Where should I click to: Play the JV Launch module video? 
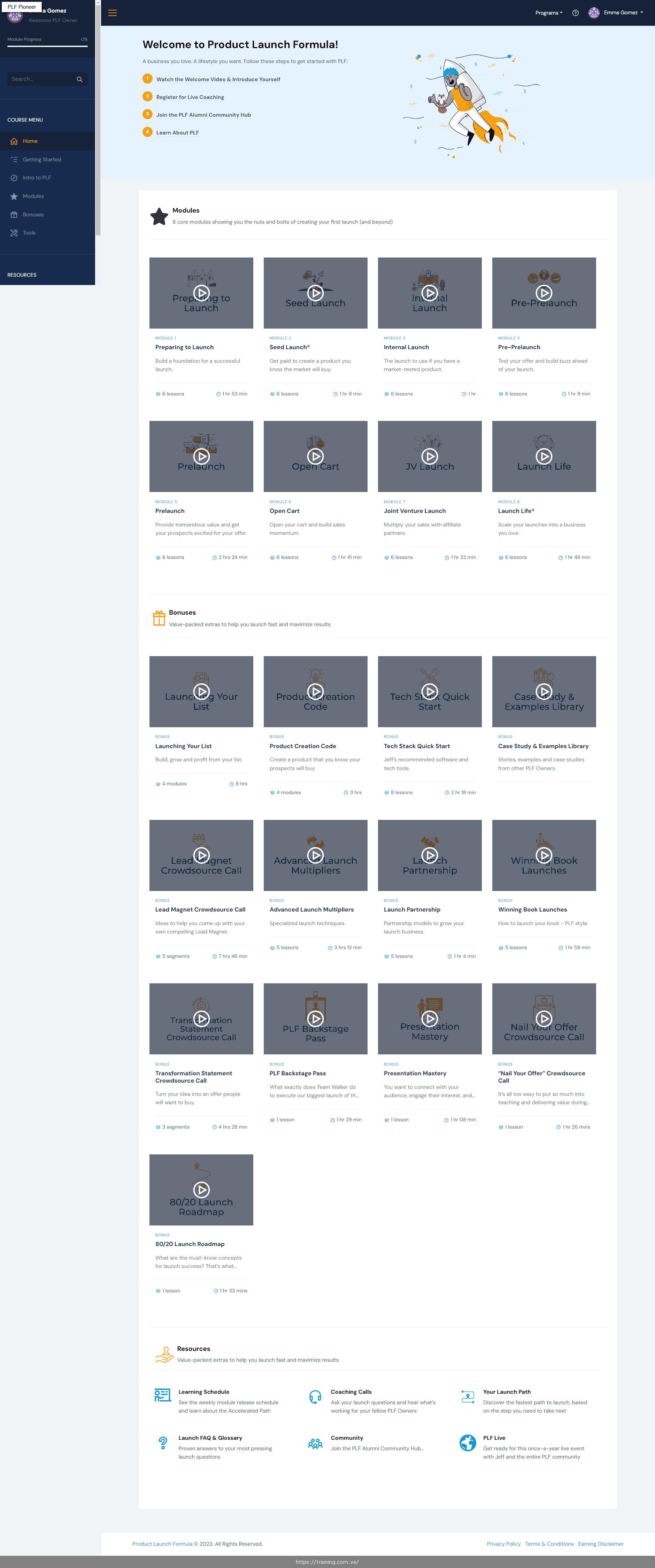tap(430, 456)
